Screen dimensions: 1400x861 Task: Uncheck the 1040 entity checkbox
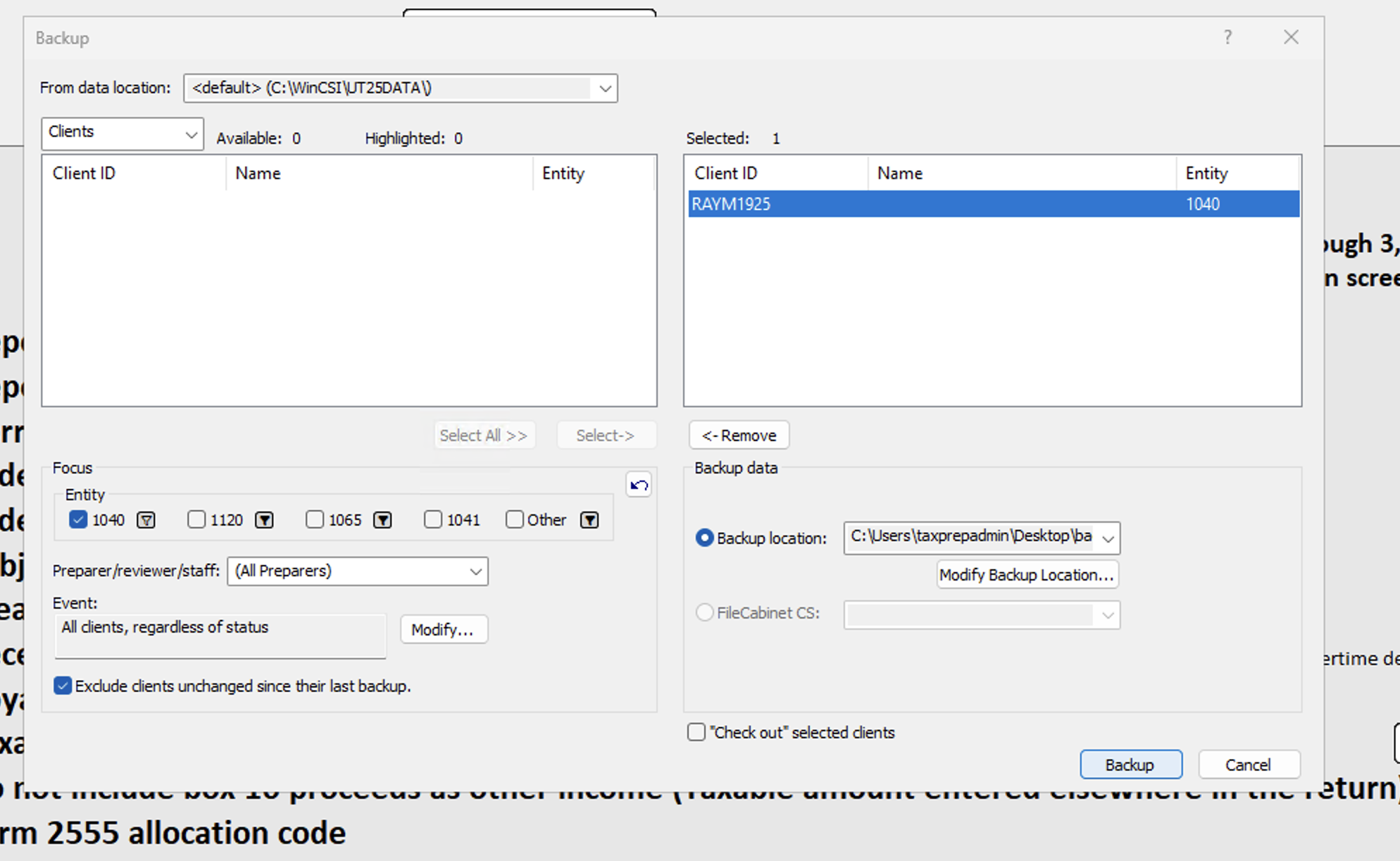point(78,520)
